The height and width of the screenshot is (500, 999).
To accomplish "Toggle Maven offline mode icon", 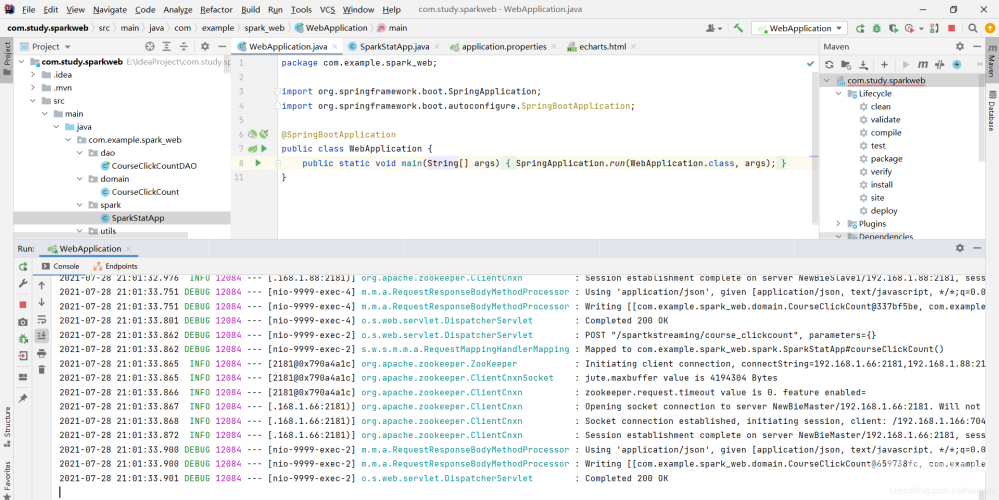I will tap(940, 64).
